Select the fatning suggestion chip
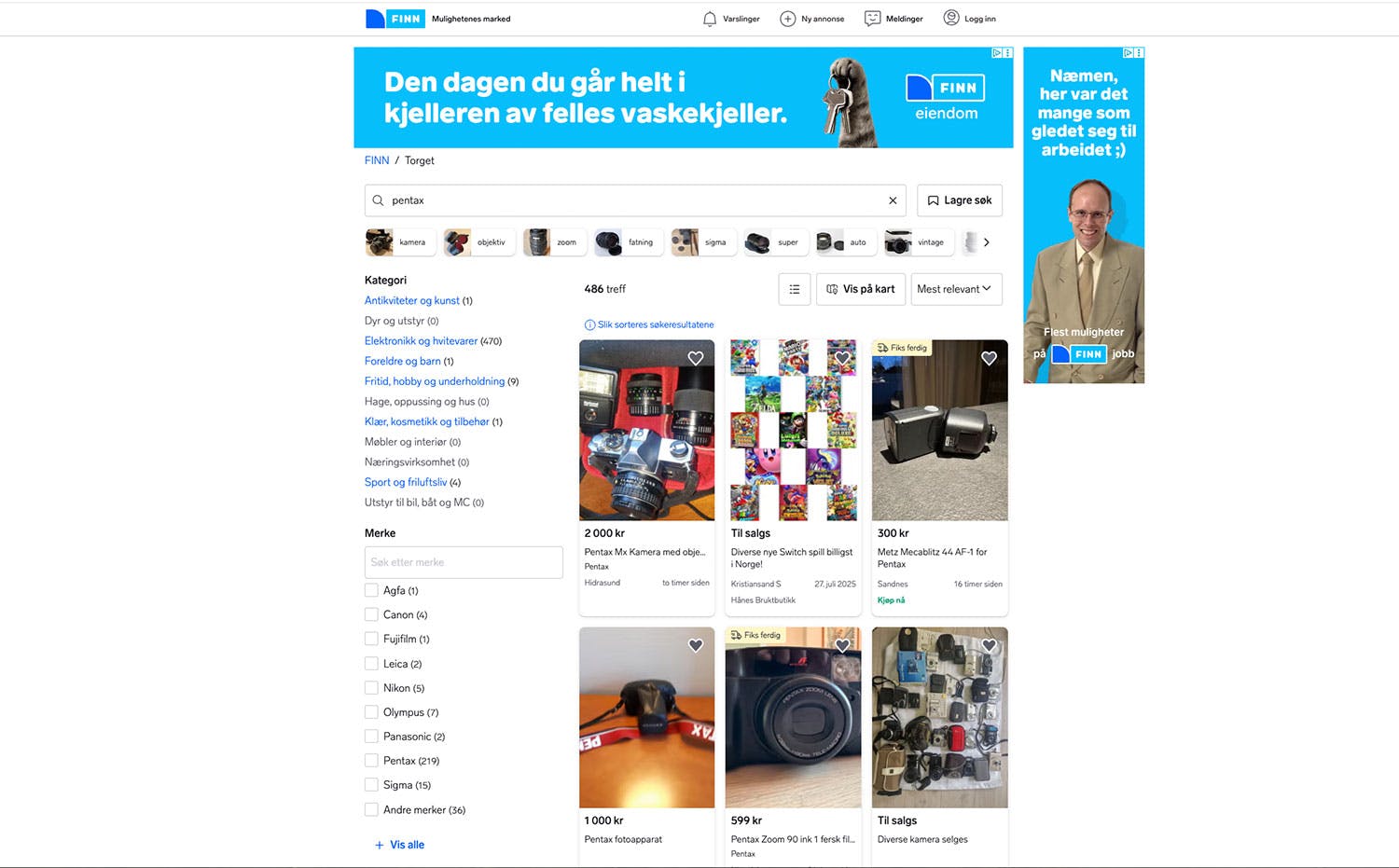Viewport: 1399px width, 868px height. pos(628,242)
